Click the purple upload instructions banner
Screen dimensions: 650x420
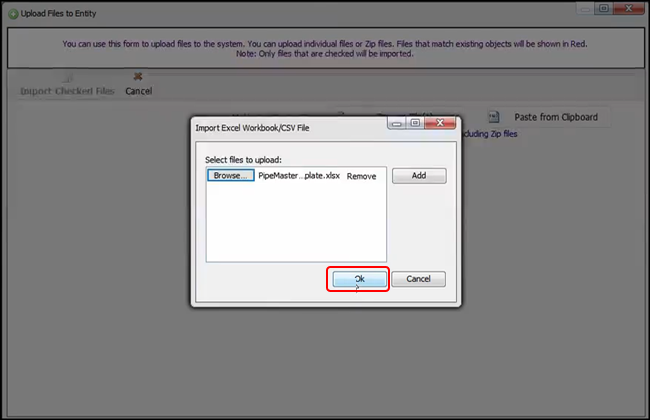324,49
